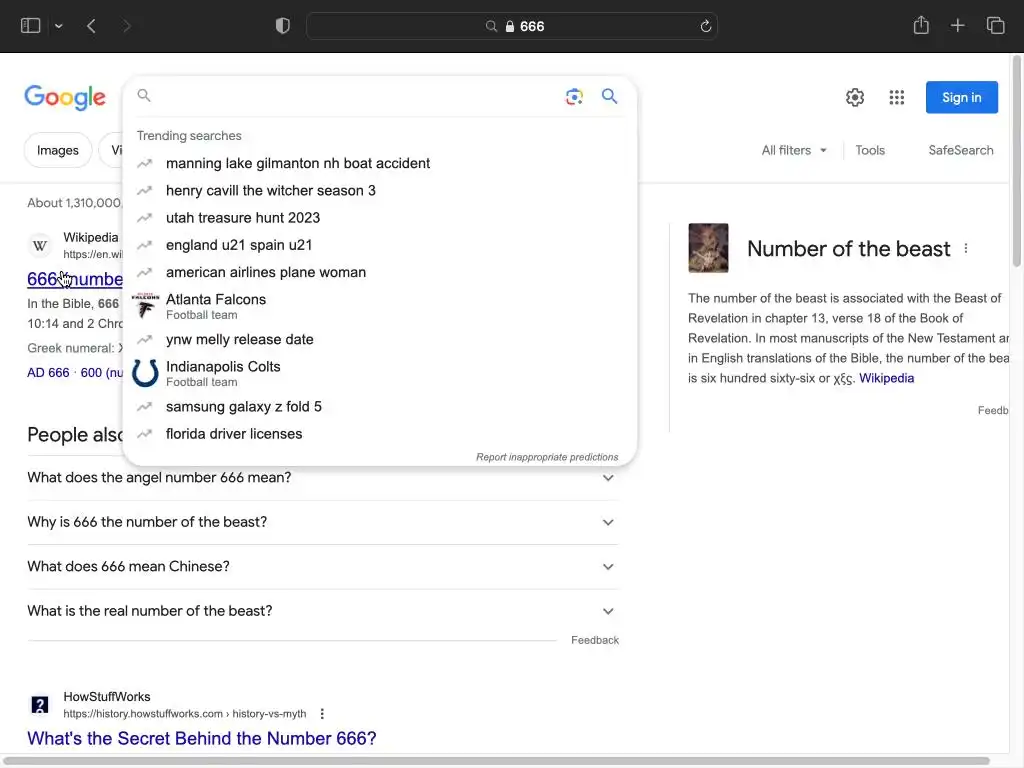Open the AD 666 sub-link
The image size is (1024, 768).
tap(48, 373)
